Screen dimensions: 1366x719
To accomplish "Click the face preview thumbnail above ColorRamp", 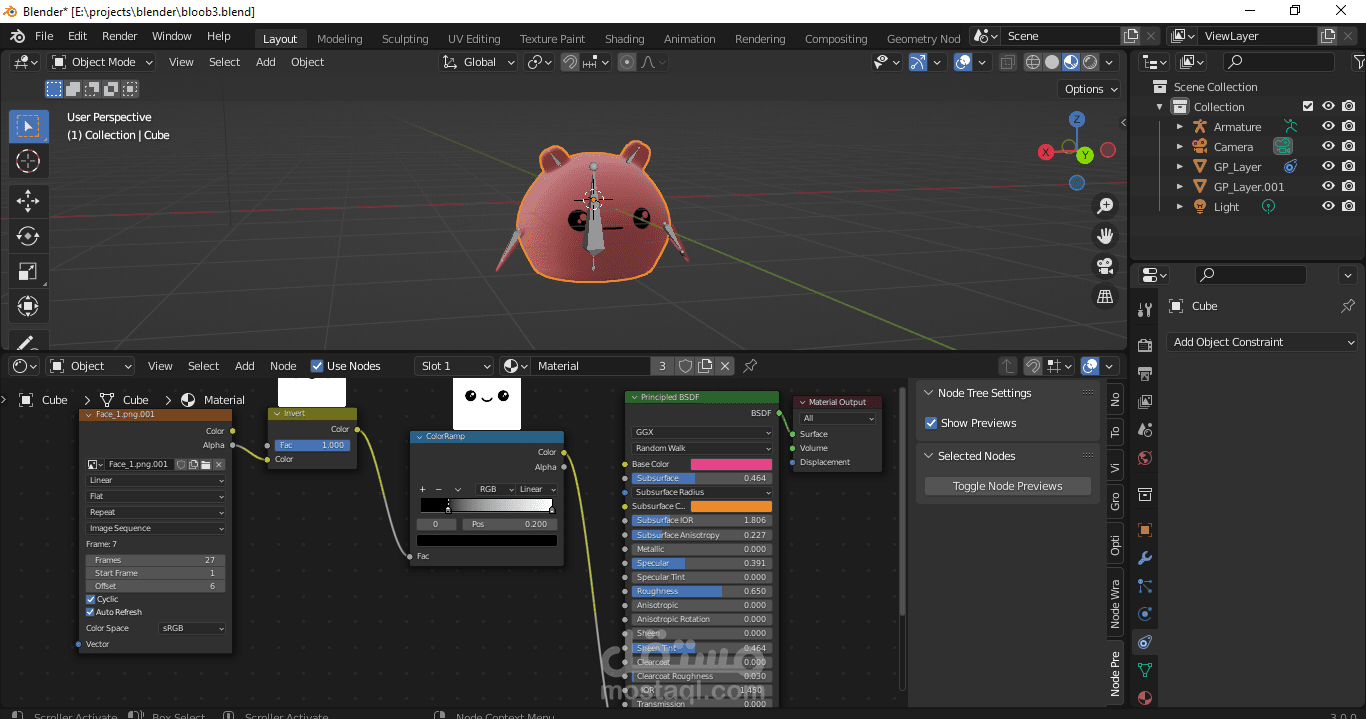I will click(x=487, y=404).
